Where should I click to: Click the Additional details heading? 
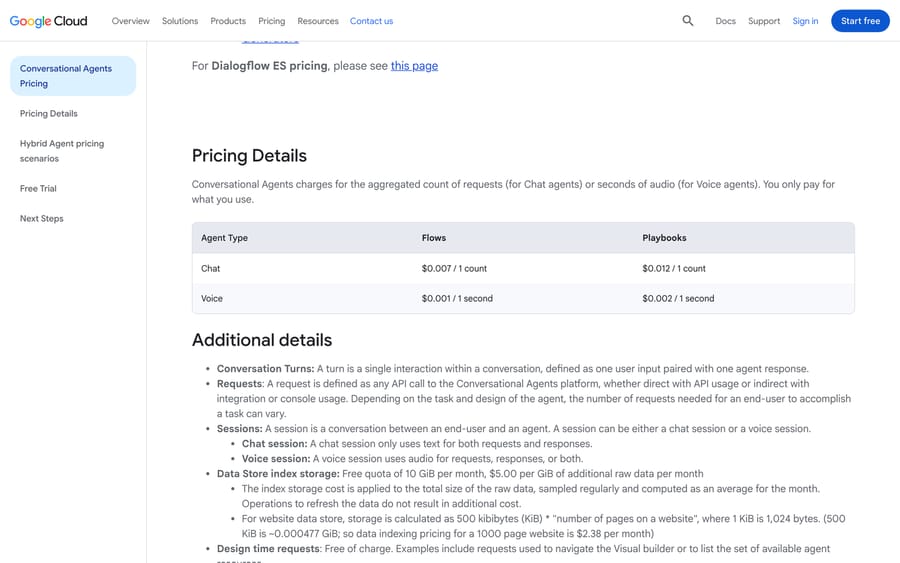pos(262,340)
